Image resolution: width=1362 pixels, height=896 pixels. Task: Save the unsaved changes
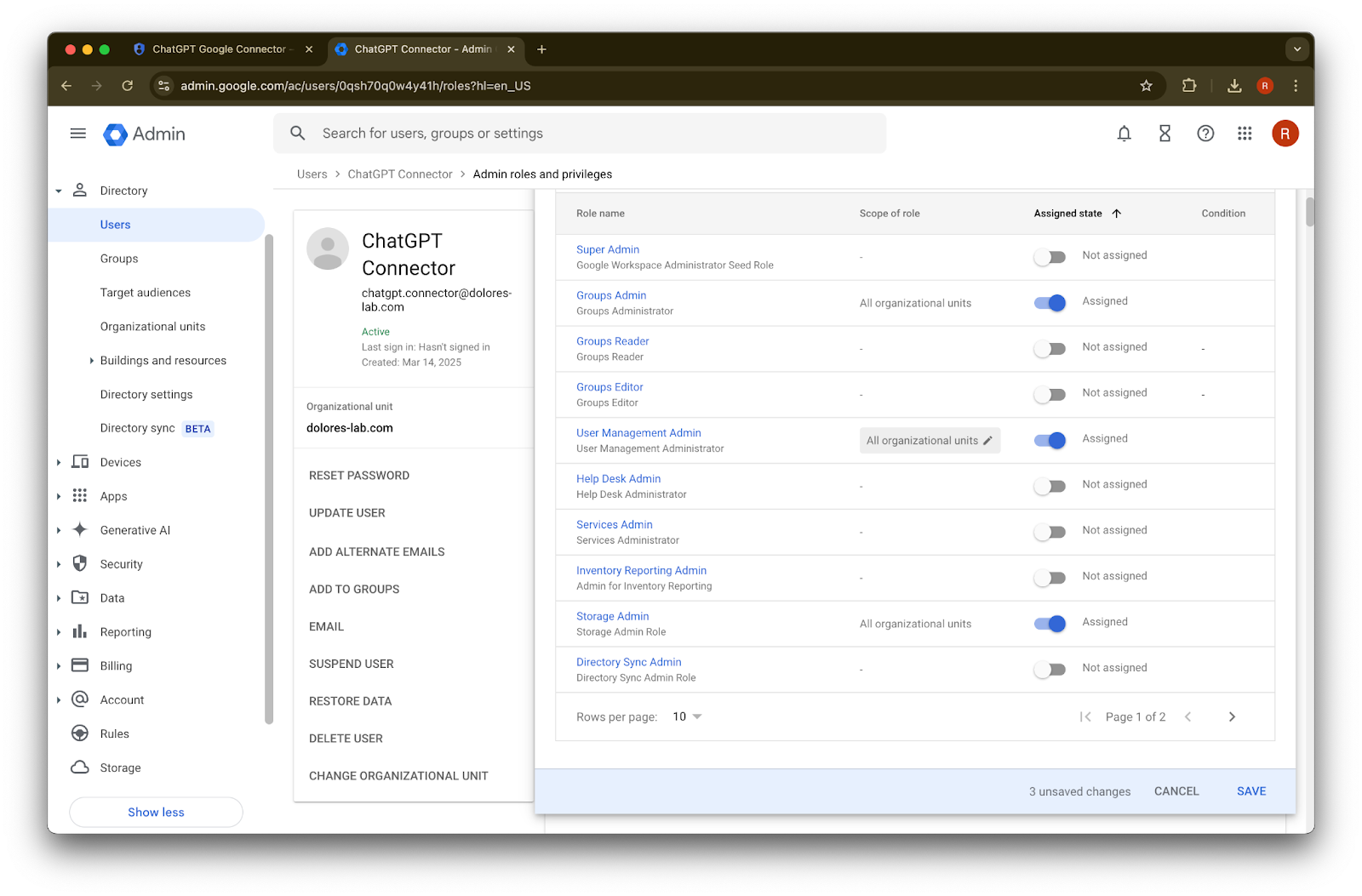point(1251,791)
